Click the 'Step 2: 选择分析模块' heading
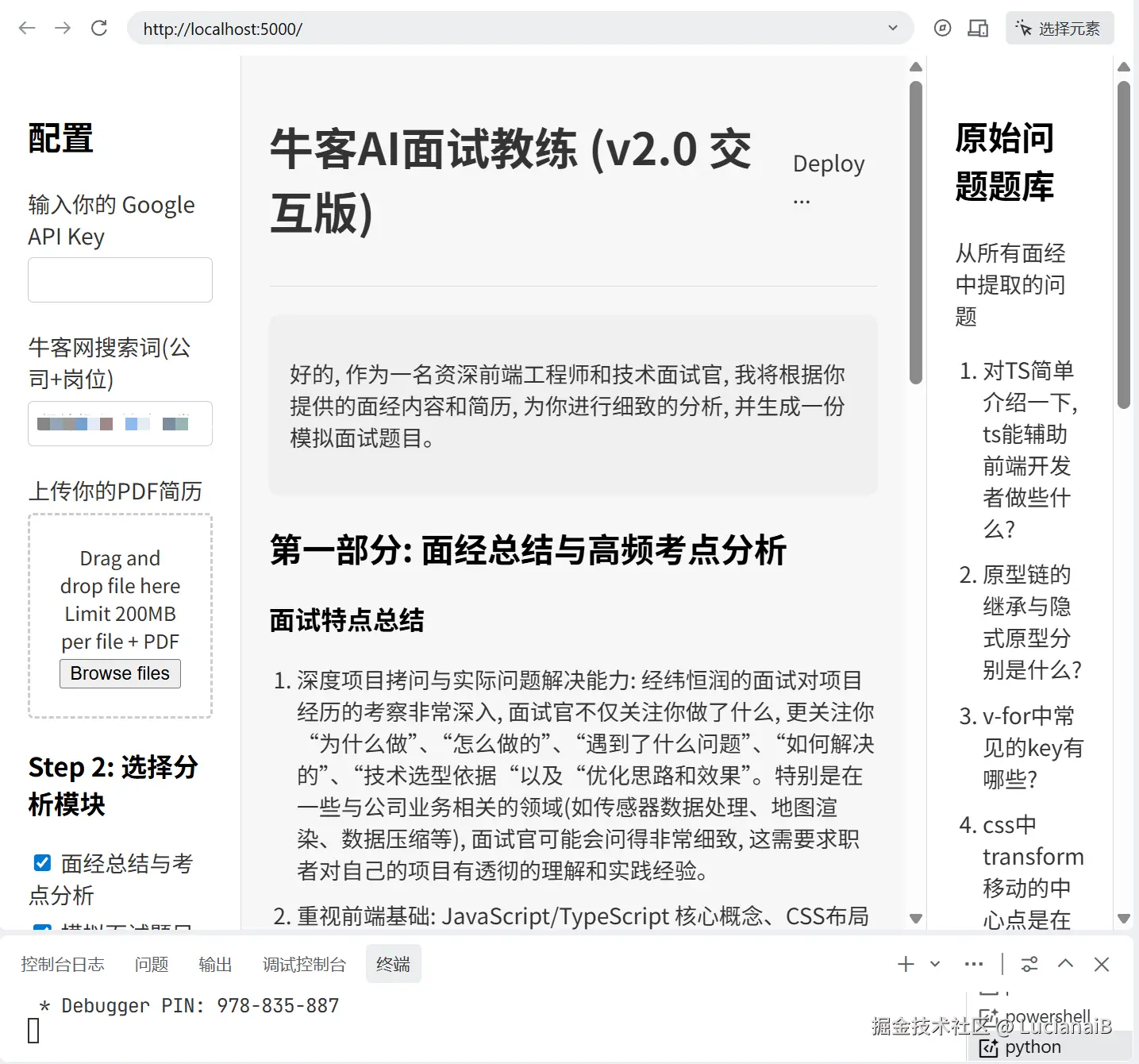The height and width of the screenshot is (1064, 1139). point(113,786)
